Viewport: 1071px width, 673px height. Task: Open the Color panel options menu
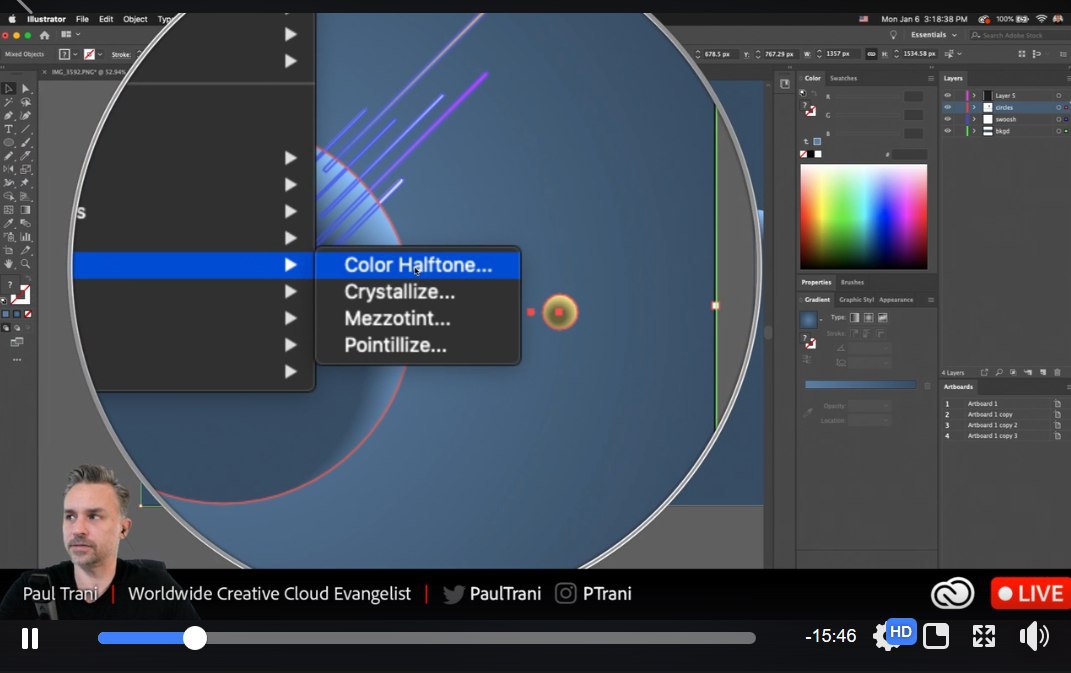point(930,79)
